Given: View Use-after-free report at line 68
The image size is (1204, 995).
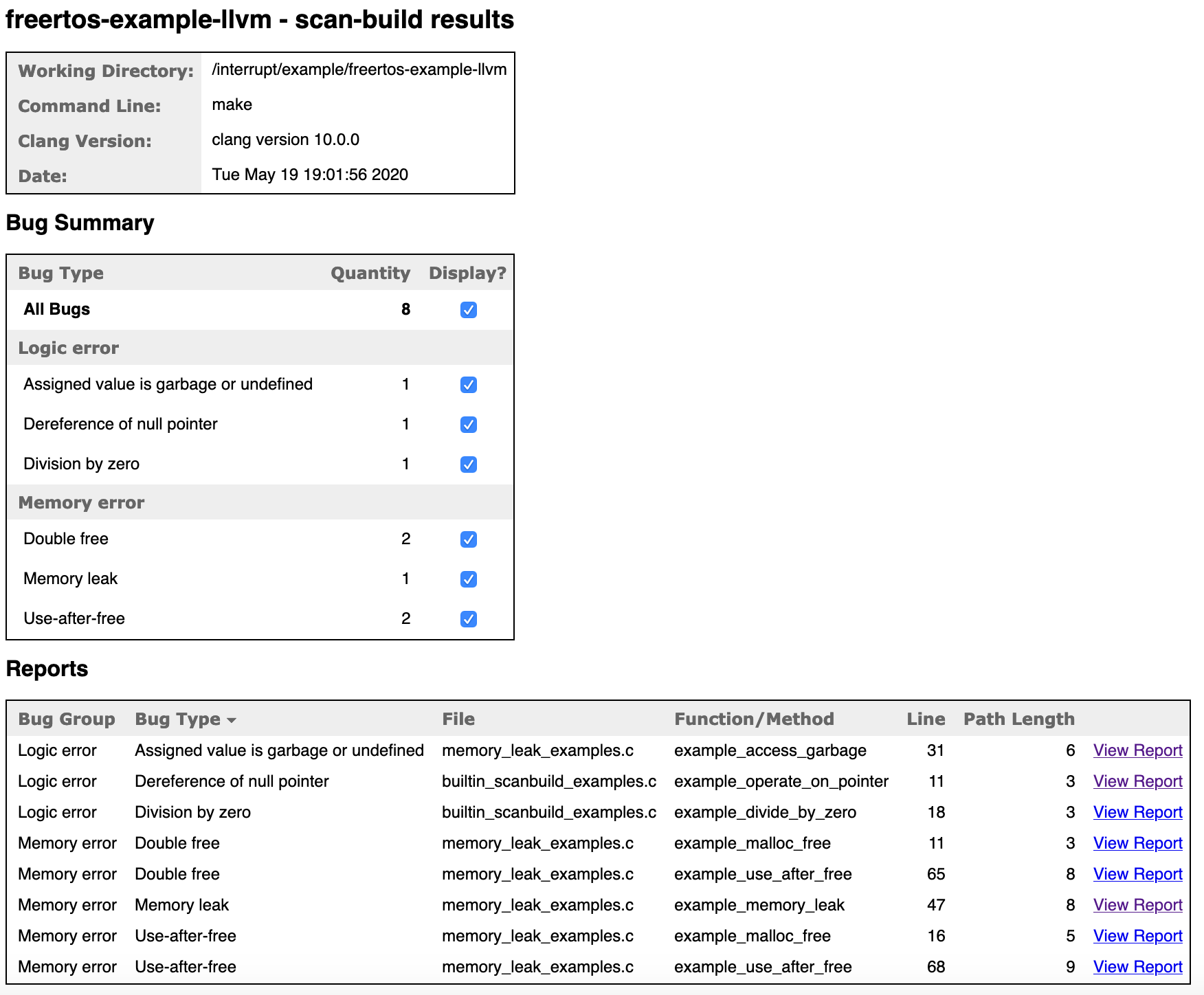Looking at the screenshot, I should click(1137, 967).
